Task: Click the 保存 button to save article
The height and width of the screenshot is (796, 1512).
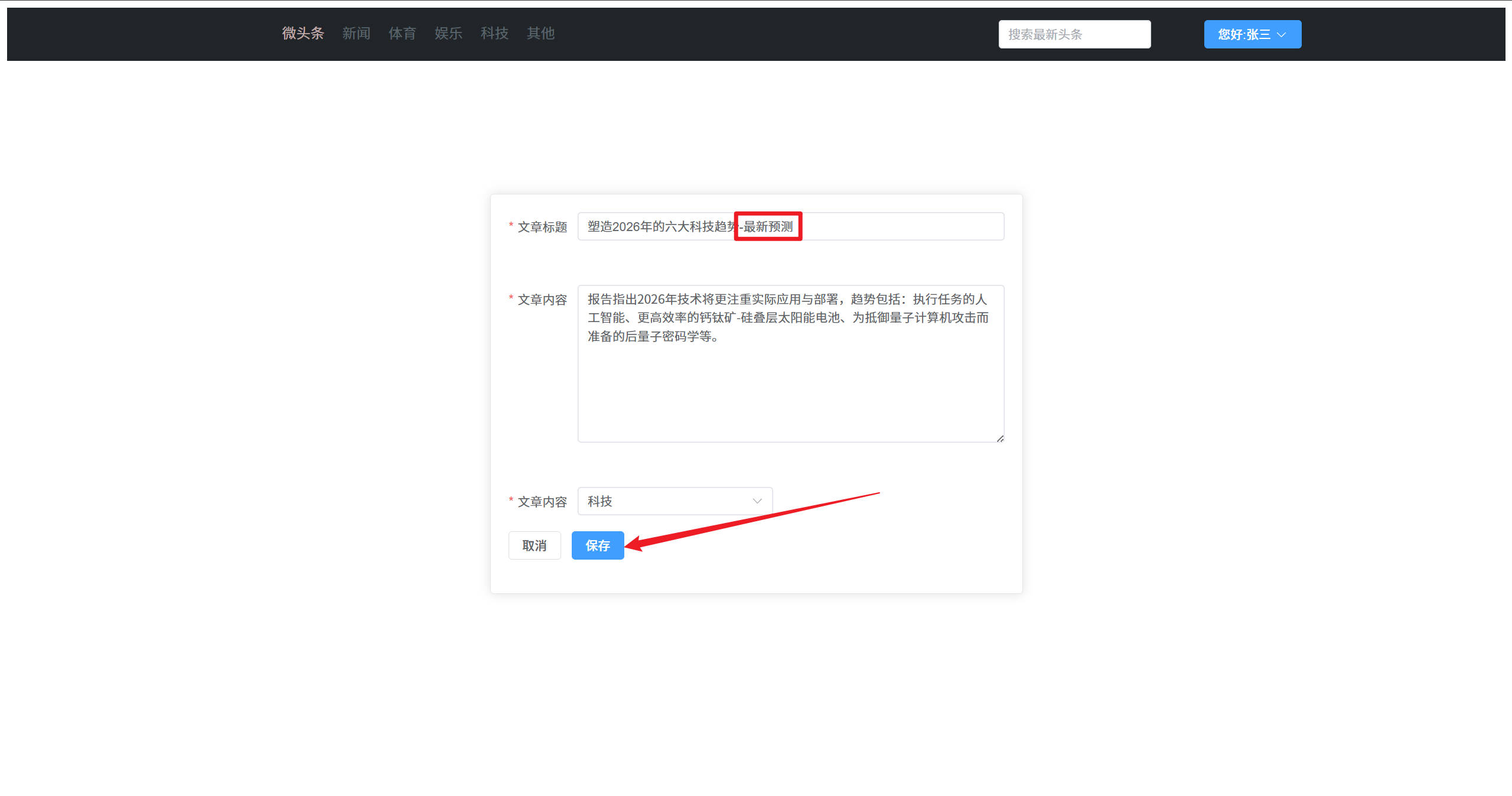Action: 597,545
